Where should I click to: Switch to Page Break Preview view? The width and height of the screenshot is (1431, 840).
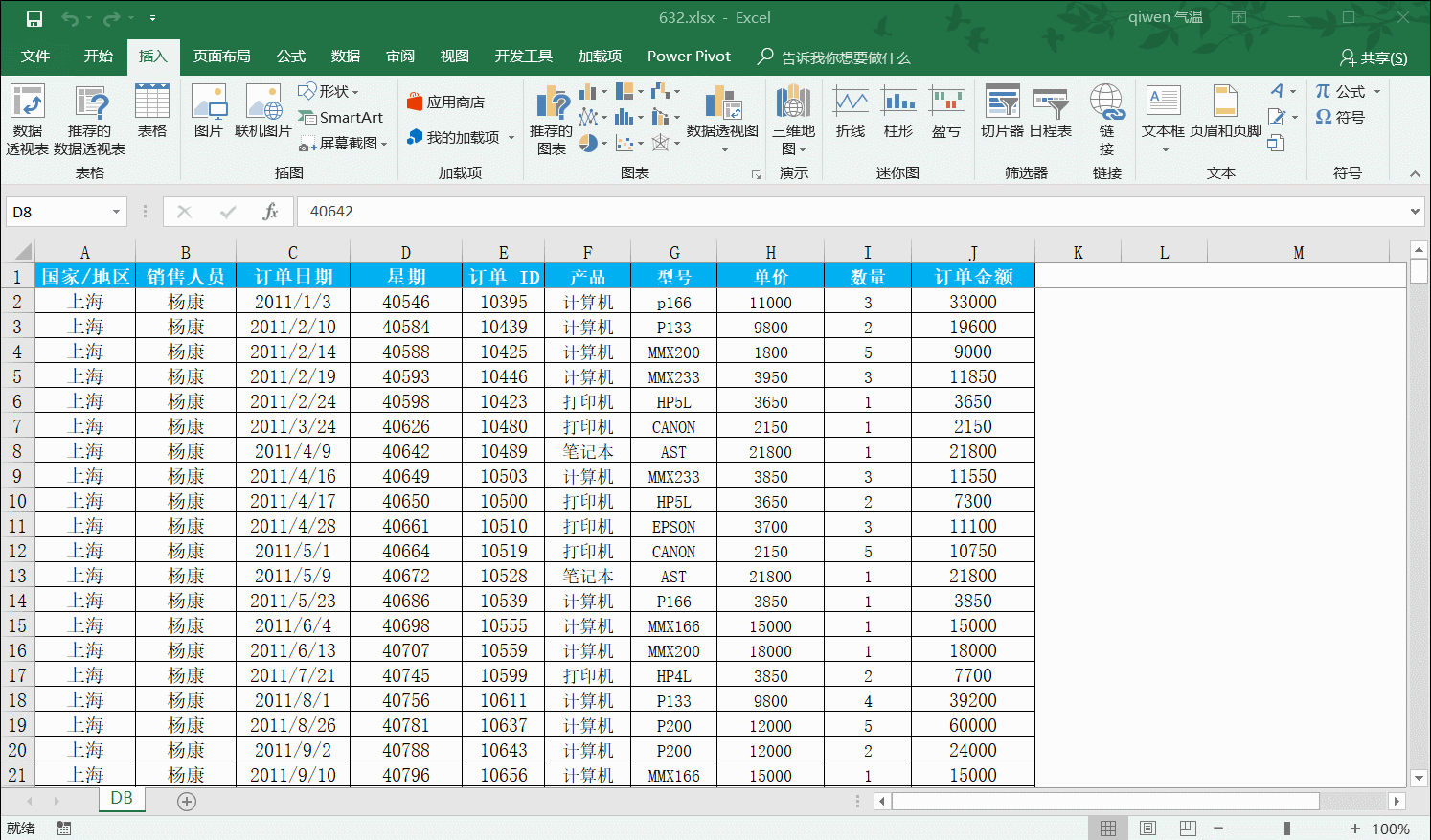click(1188, 829)
